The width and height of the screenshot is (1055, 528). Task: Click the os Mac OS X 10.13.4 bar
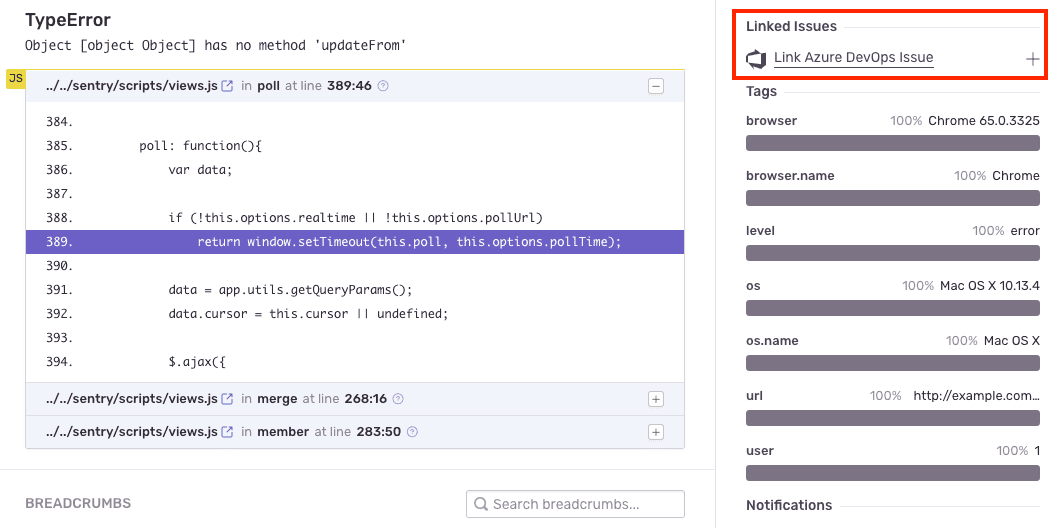coord(892,308)
